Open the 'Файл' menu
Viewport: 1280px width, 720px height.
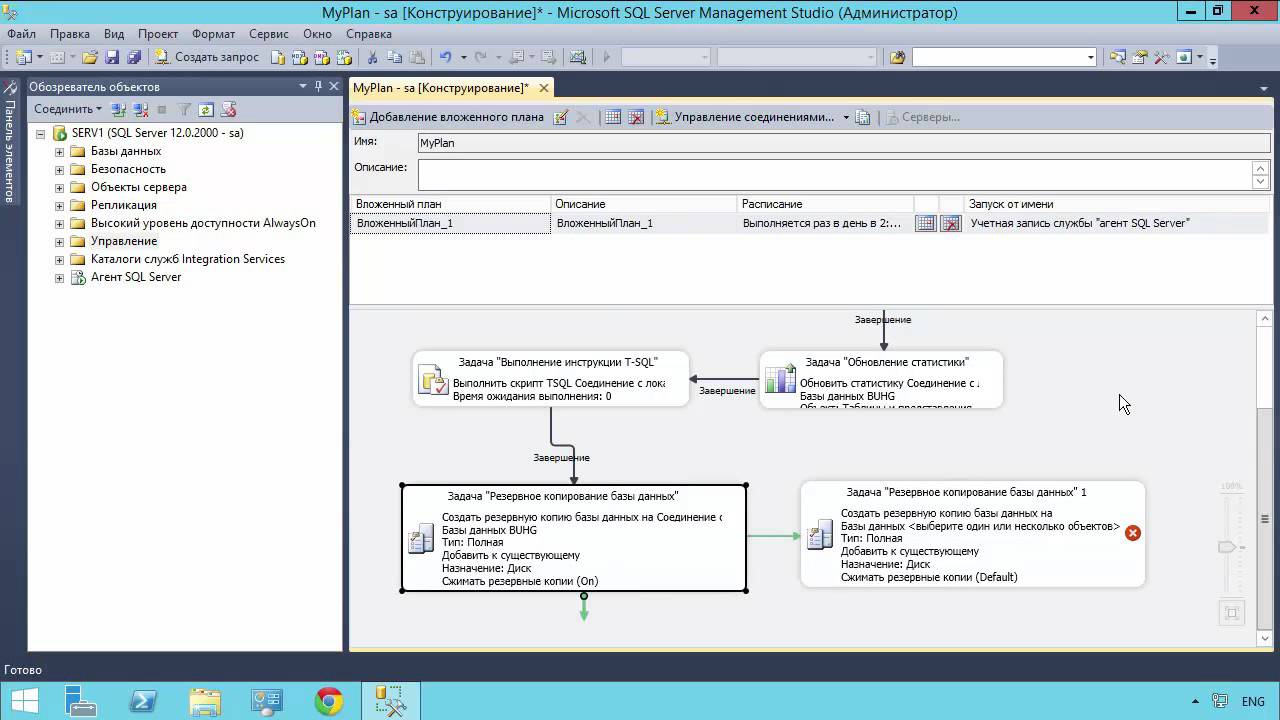pyautogui.click(x=21, y=33)
